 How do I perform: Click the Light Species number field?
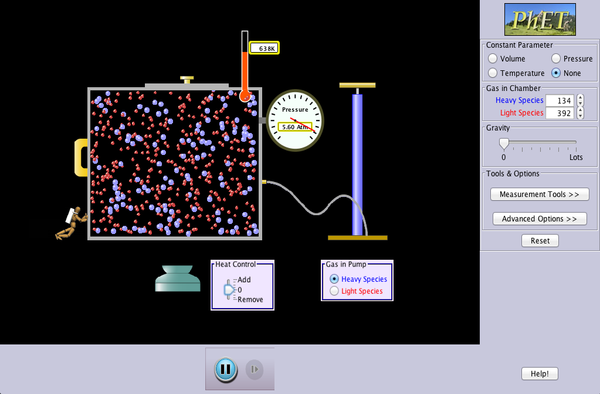560,113
